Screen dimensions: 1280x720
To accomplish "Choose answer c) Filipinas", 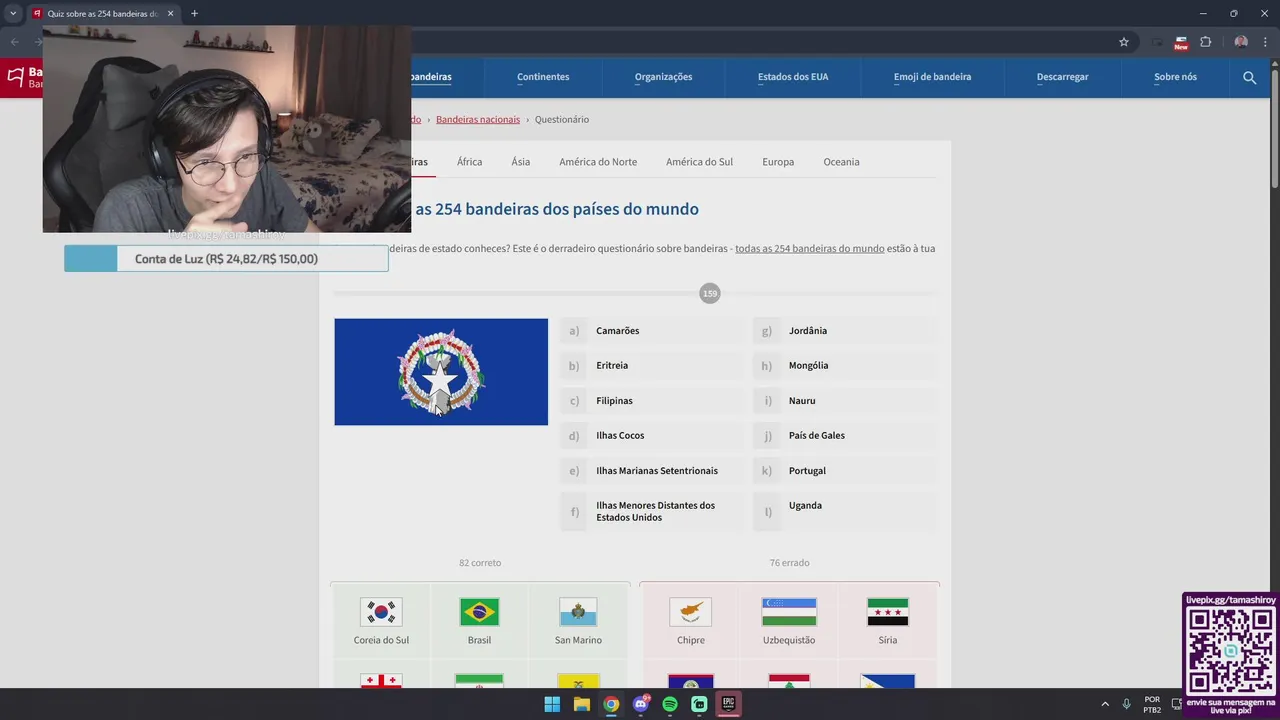I will tap(652, 401).
